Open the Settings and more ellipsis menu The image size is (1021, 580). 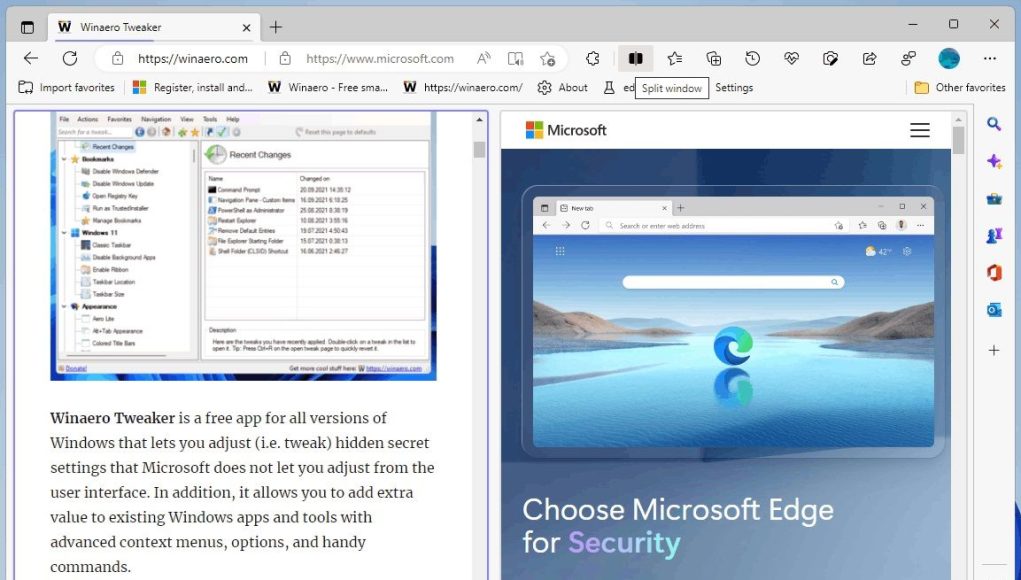point(990,59)
